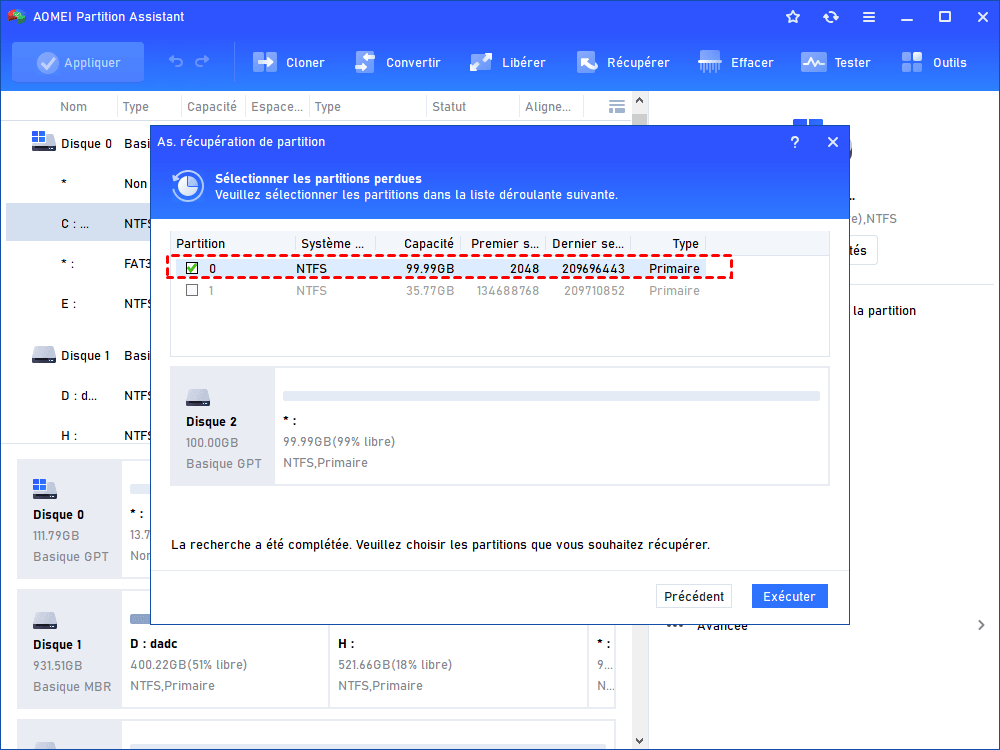Open the hamburger menu in title bar

(x=869, y=17)
